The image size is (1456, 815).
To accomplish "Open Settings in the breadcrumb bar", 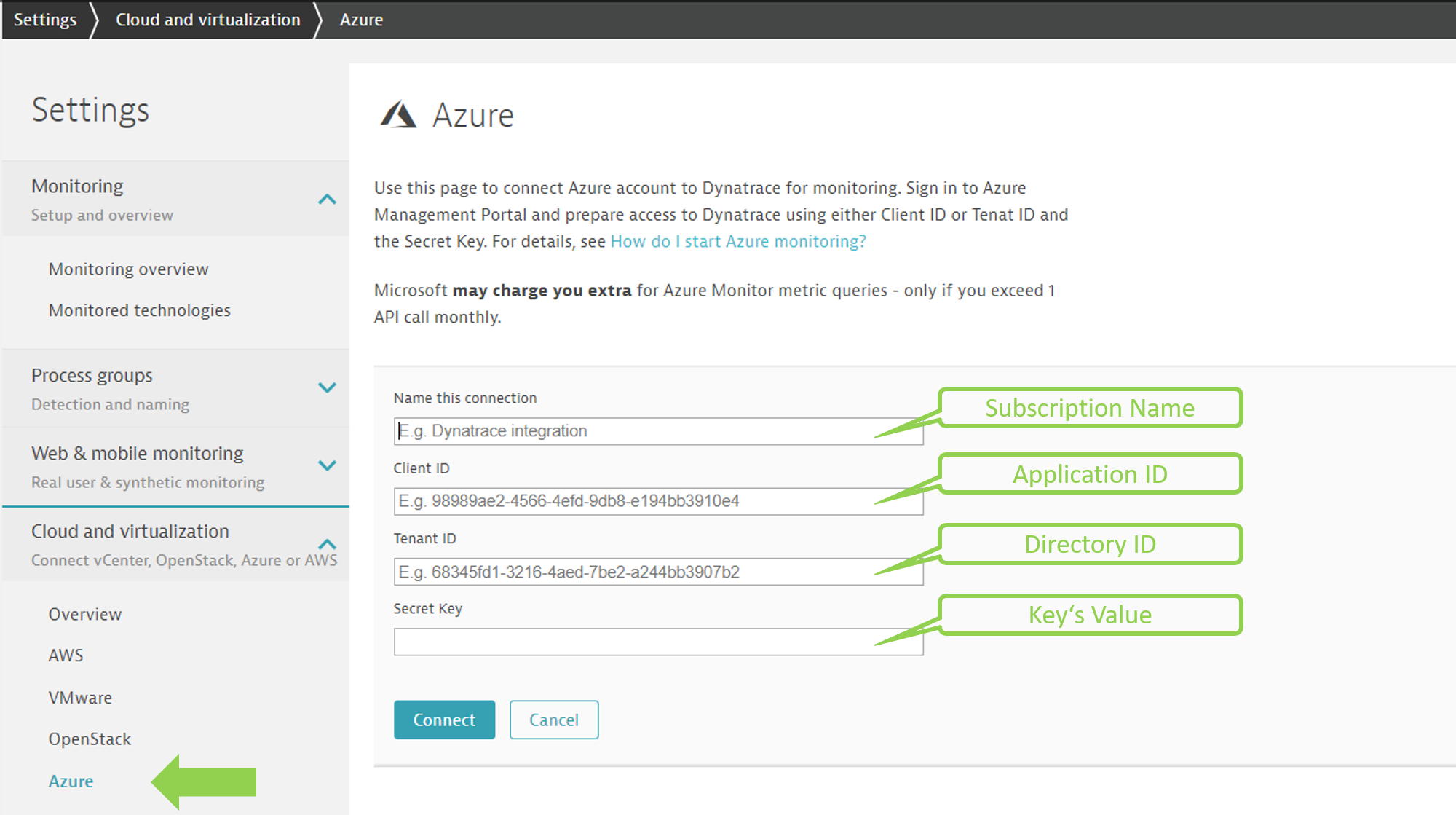I will pyautogui.click(x=45, y=20).
